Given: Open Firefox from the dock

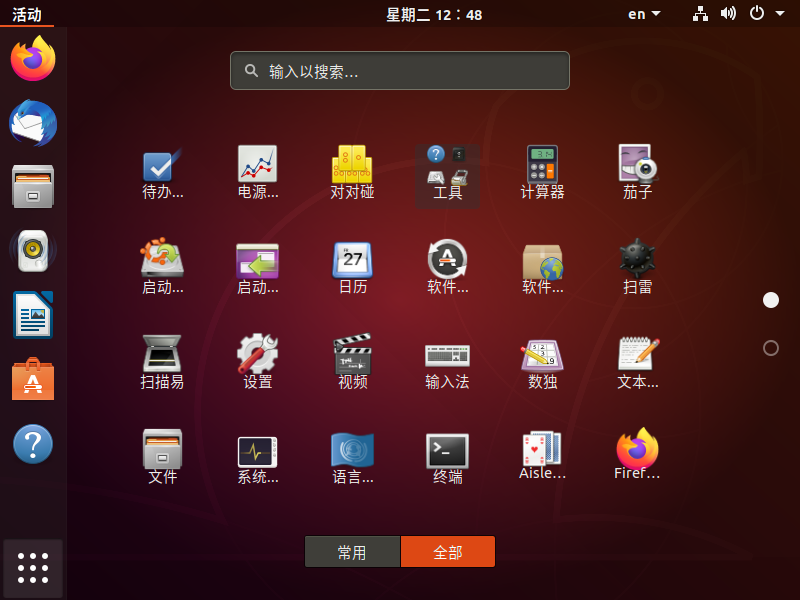Looking at the screenshot, I should point(33,58).
